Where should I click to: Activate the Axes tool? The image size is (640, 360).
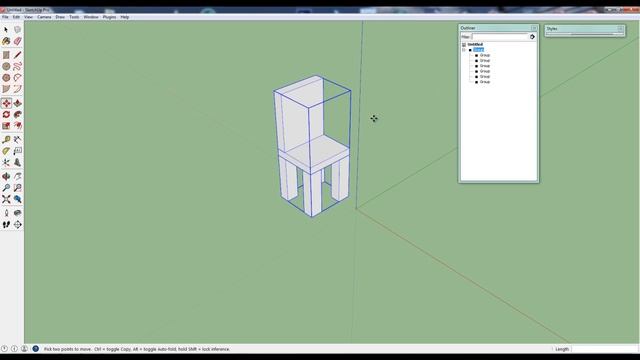pyautogui.click(x=6, y=162)
